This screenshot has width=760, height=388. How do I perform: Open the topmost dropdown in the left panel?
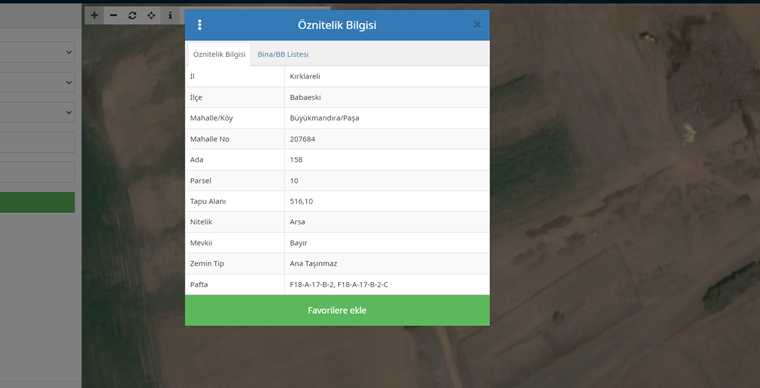coord(37,52)
